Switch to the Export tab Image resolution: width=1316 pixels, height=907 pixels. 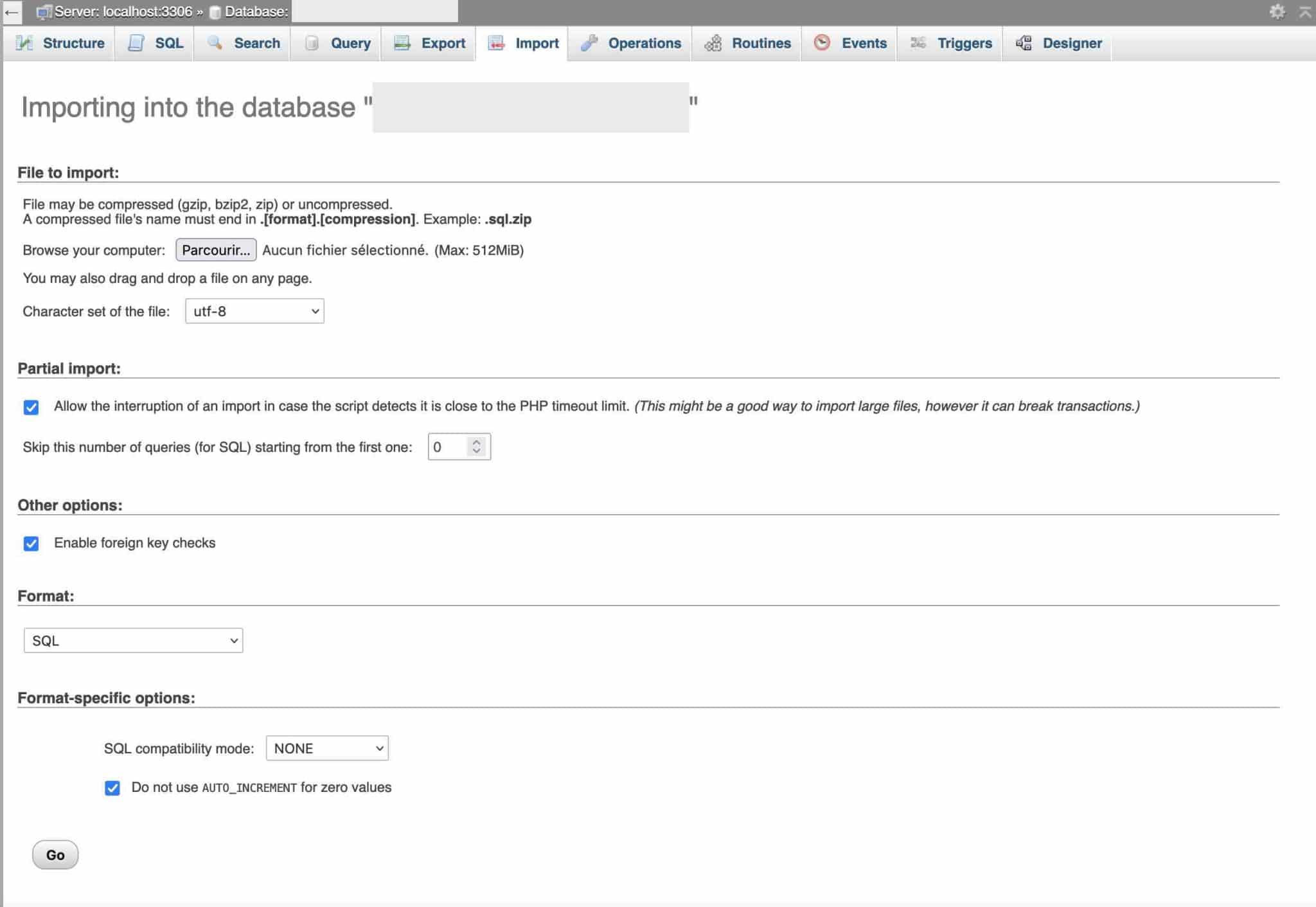428,43
